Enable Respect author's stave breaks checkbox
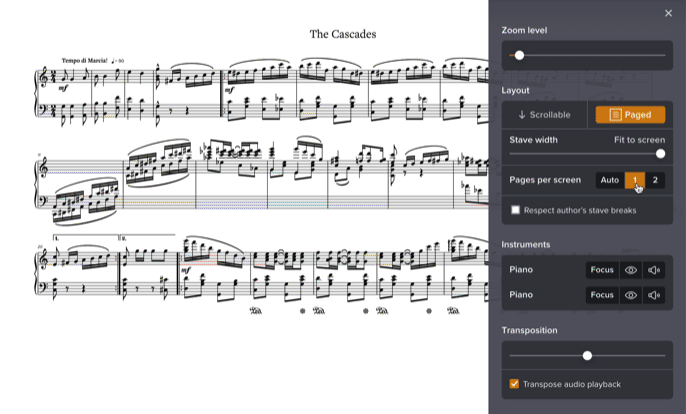Viewport: 686px width, 414px height. (516, 210)
